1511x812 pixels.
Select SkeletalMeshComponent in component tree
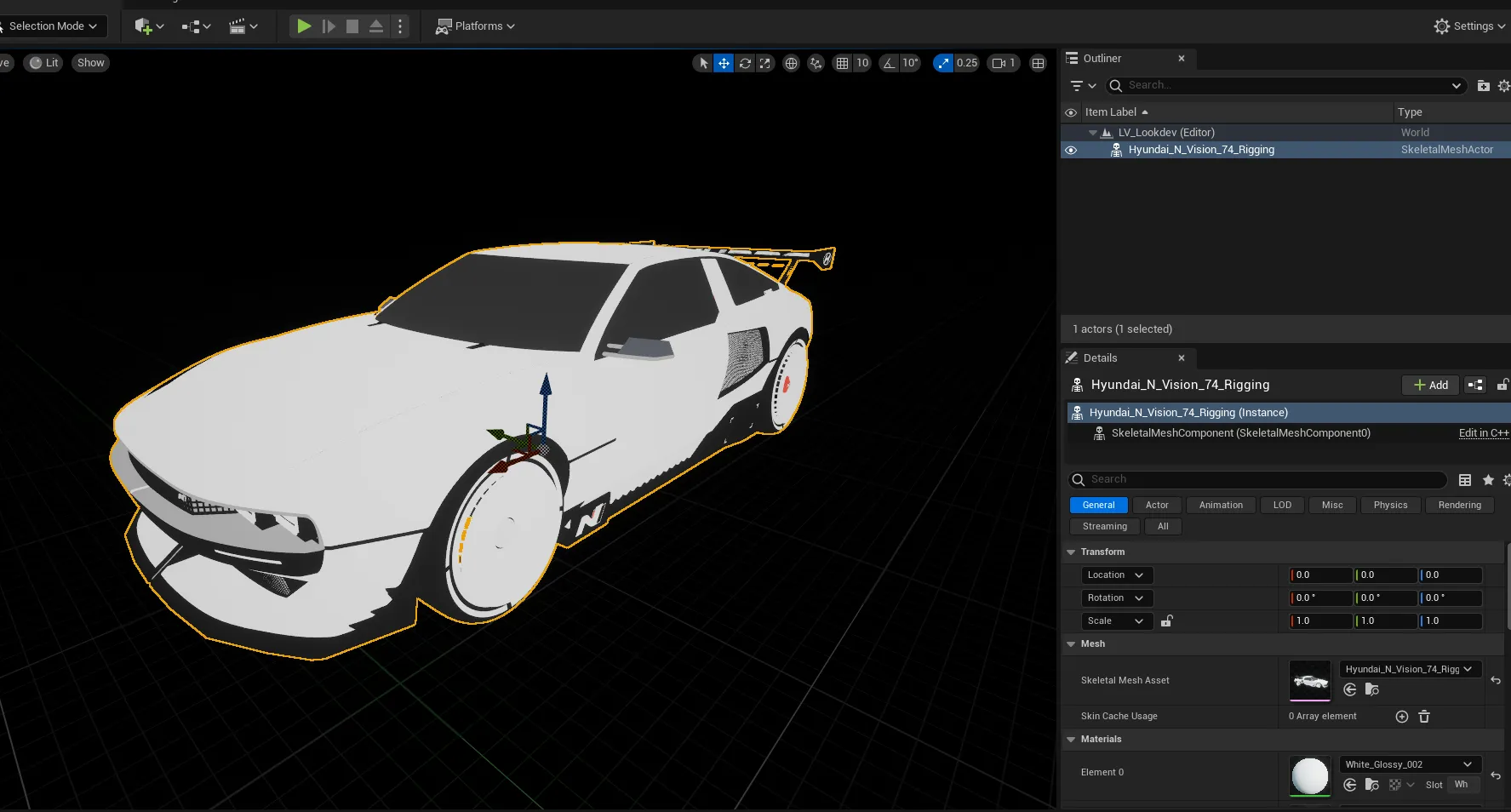point(1240,433)
